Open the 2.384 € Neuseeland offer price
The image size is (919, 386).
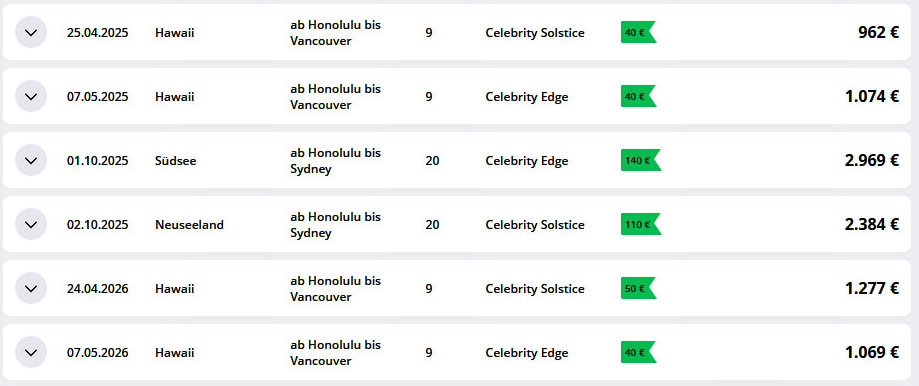[x=872, y=224]
